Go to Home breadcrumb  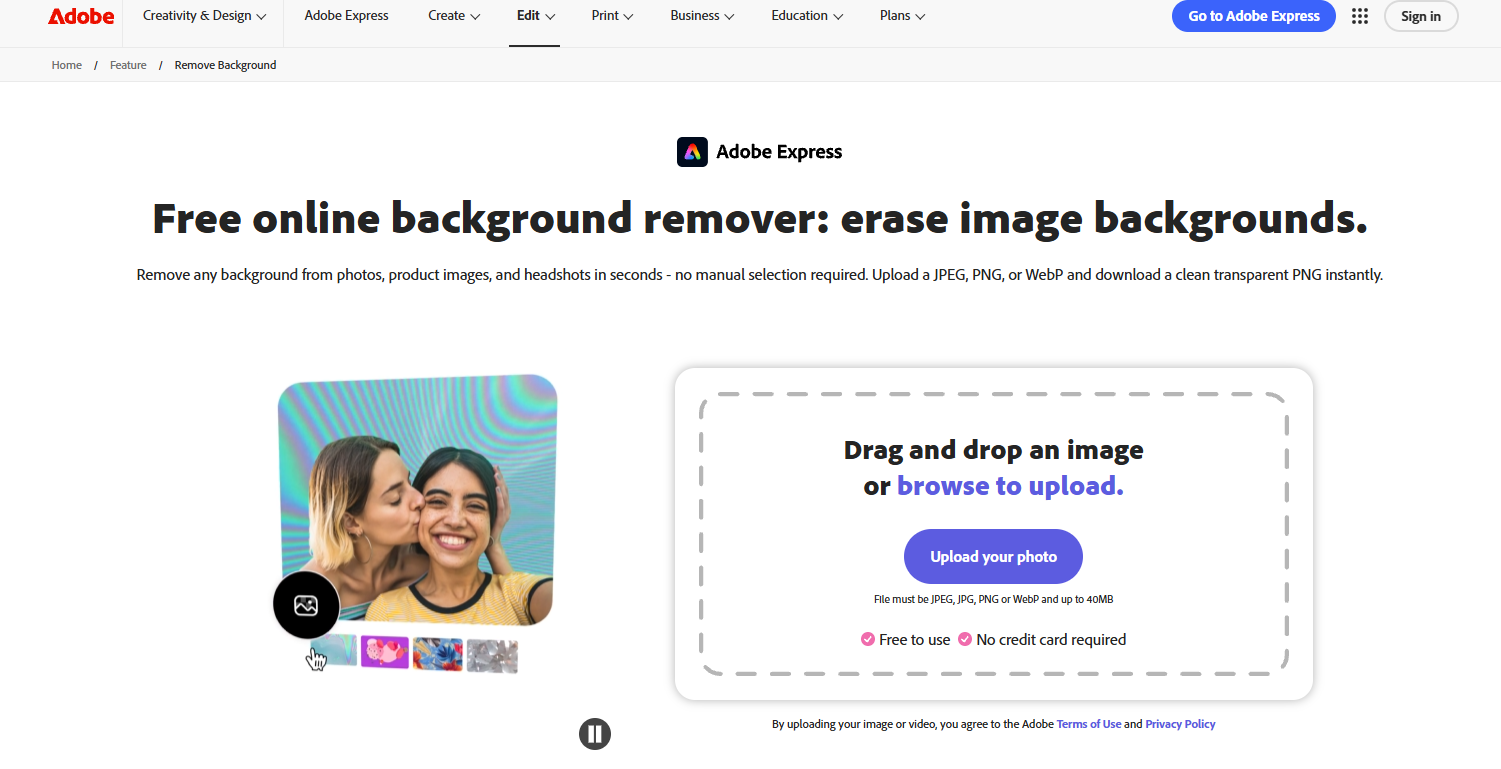point(67,65)
